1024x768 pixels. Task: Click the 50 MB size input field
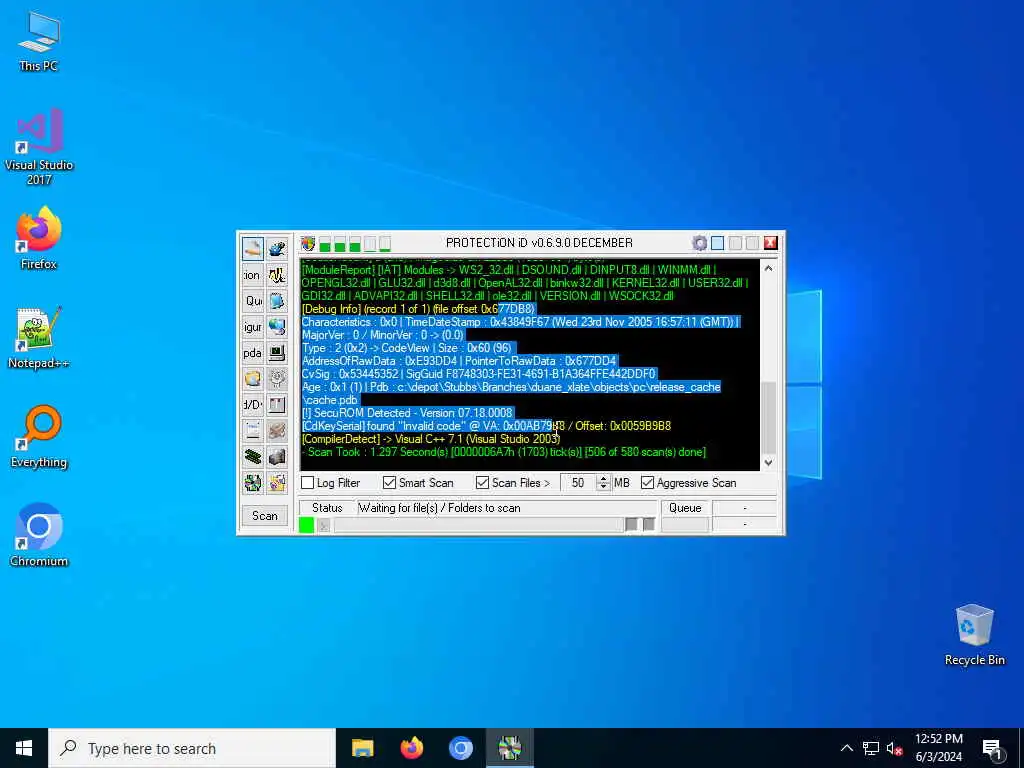tap(579, 483)
